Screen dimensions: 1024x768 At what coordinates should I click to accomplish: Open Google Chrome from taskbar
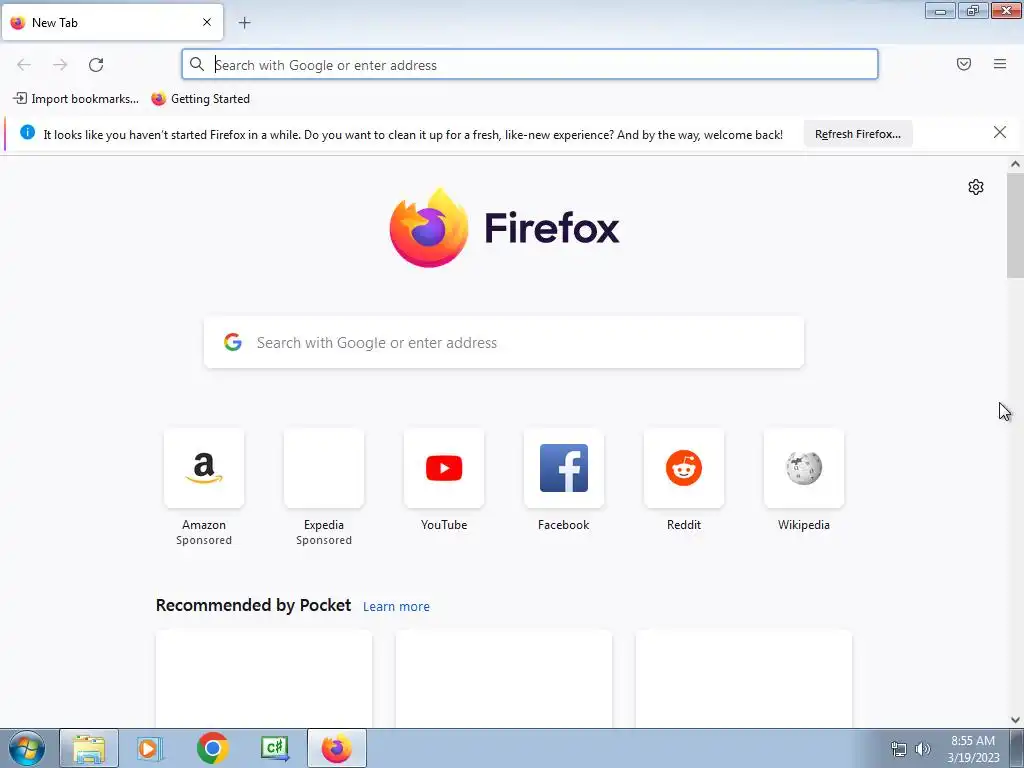pos(212,748)
